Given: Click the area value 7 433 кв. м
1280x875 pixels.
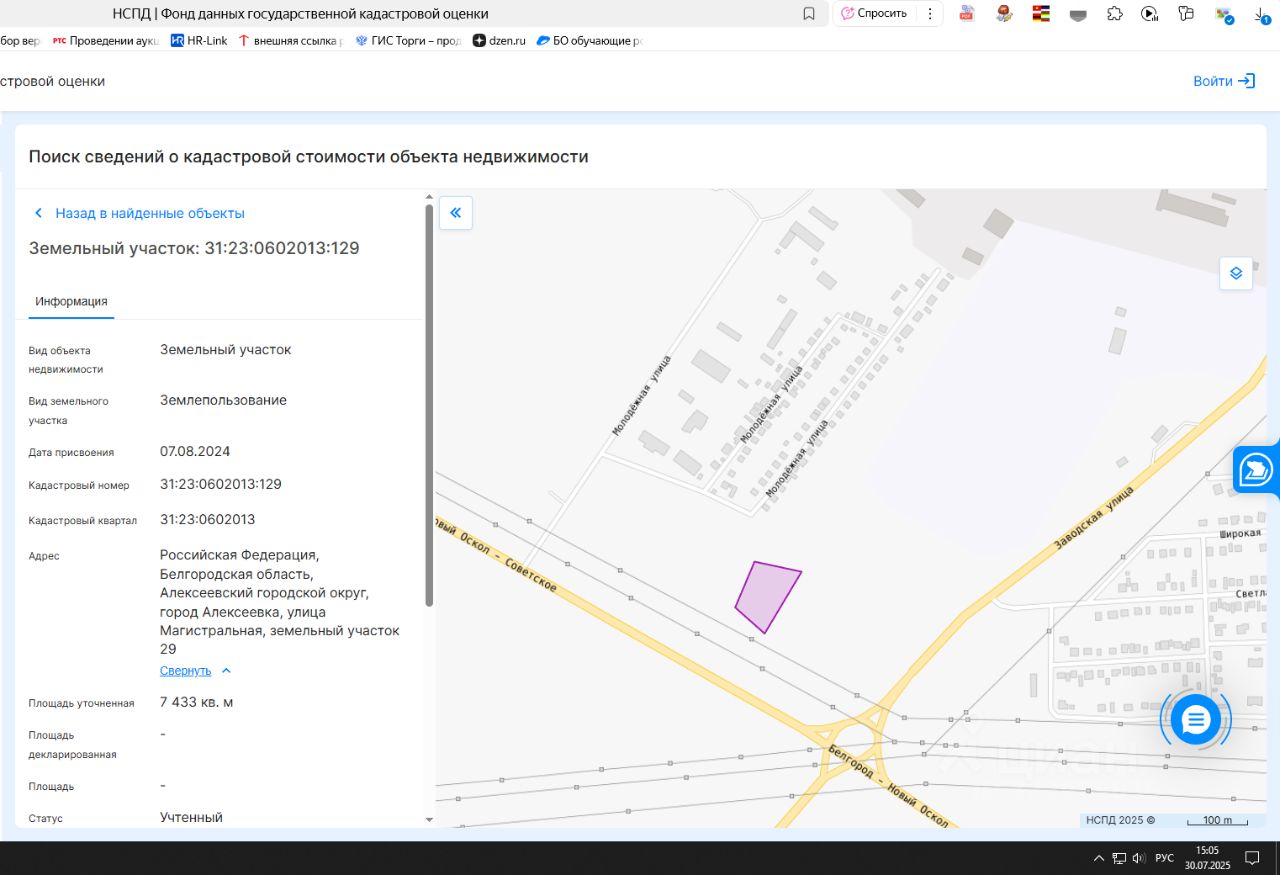Looking at the screenshot, I should pos(197,702).
